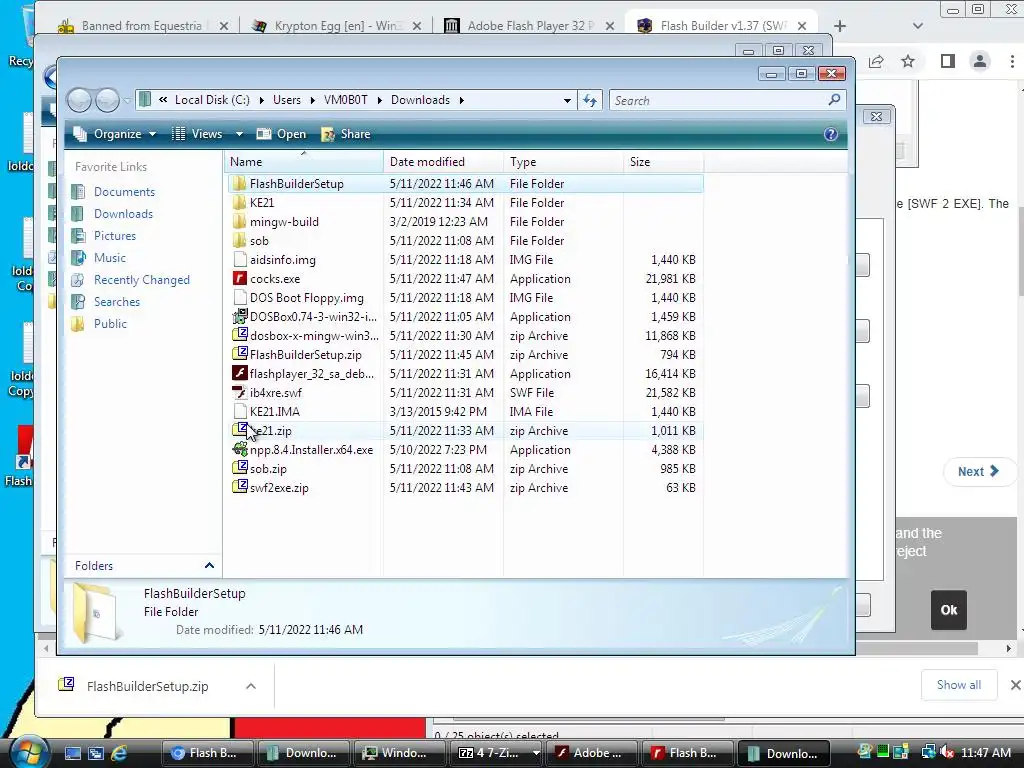This screenshot has height=768, width=1024.
Task: Switch to Adobe taskbar button
Action: tap(590, 753)
